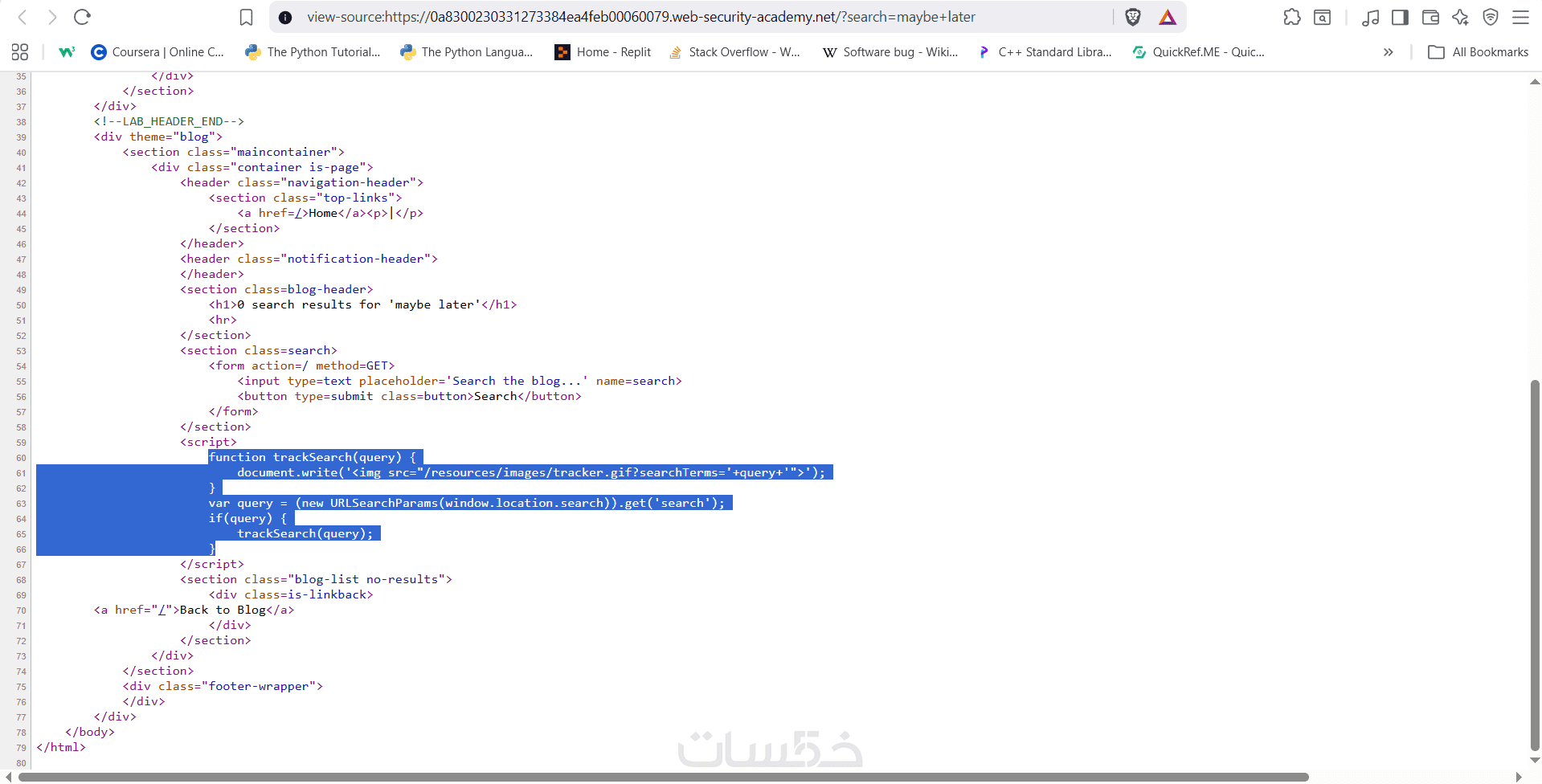
Task: Open the Brave VPN icon
Action: (x=1491, y=17)
